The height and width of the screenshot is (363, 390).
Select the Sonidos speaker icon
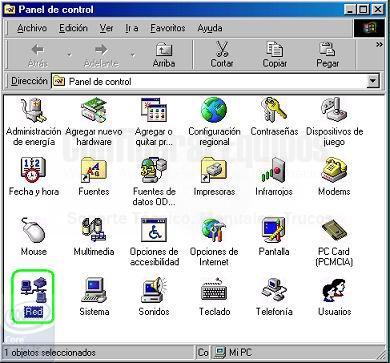154,290
